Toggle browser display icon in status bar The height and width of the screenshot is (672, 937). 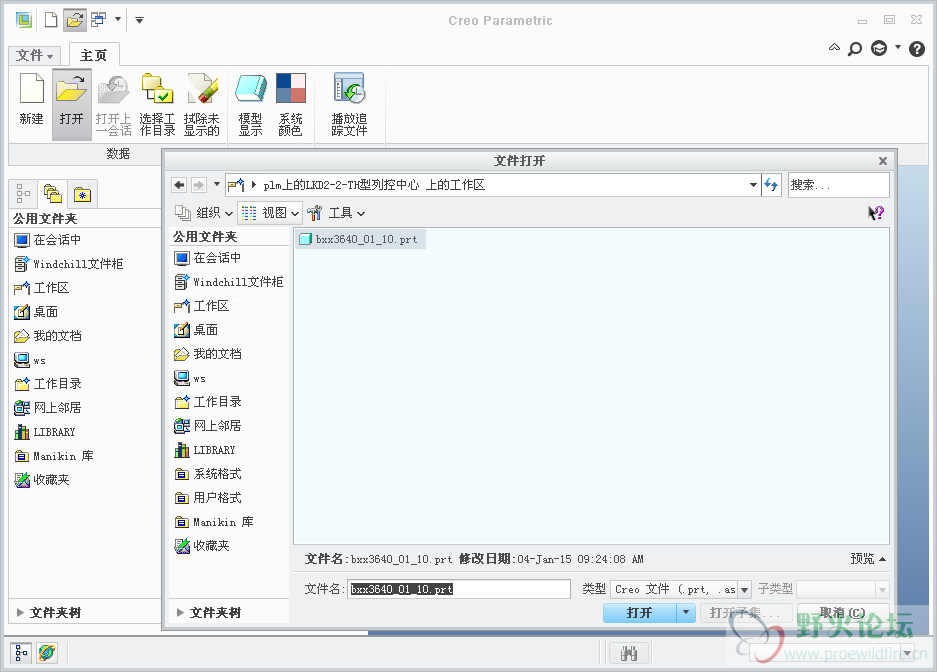47,653
